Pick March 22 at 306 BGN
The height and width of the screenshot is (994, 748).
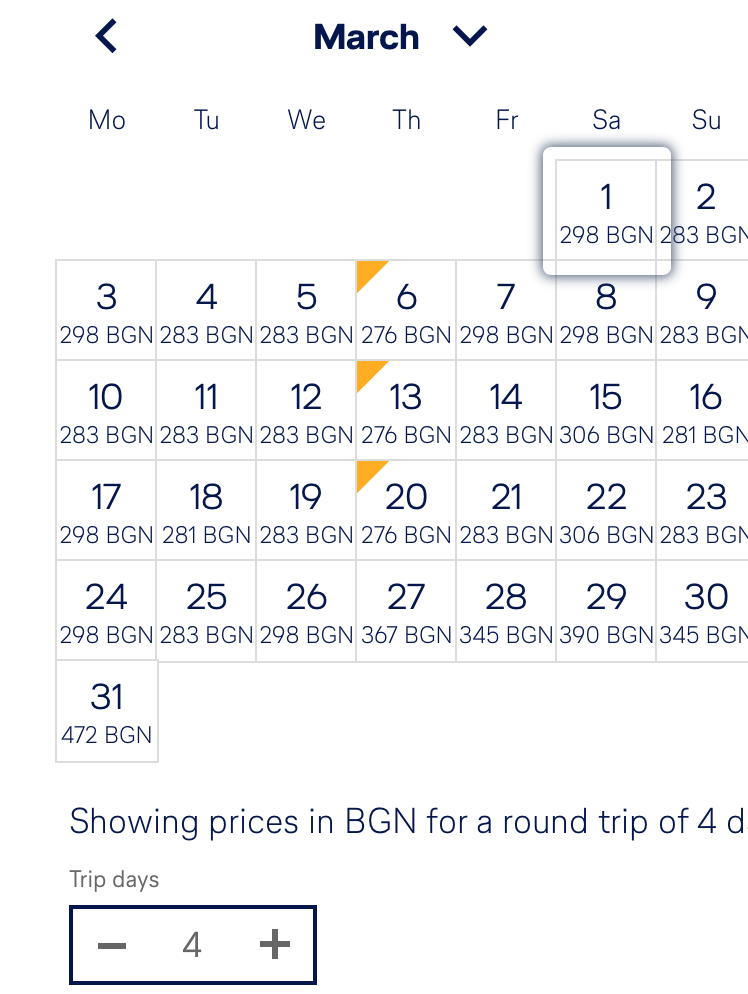point(606,511)
